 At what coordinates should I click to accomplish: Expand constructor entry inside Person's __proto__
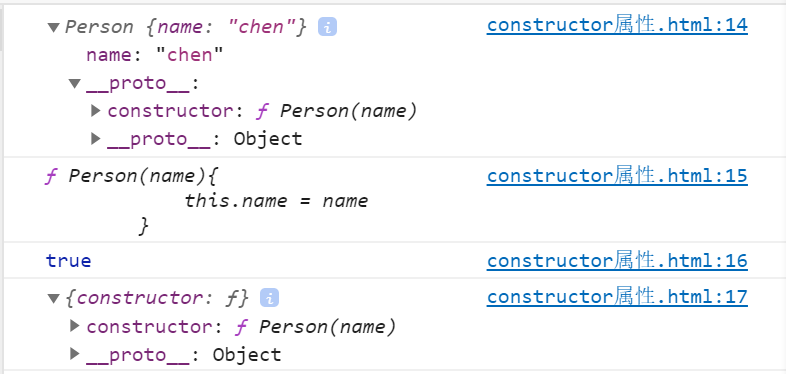[x=96, y=111]
